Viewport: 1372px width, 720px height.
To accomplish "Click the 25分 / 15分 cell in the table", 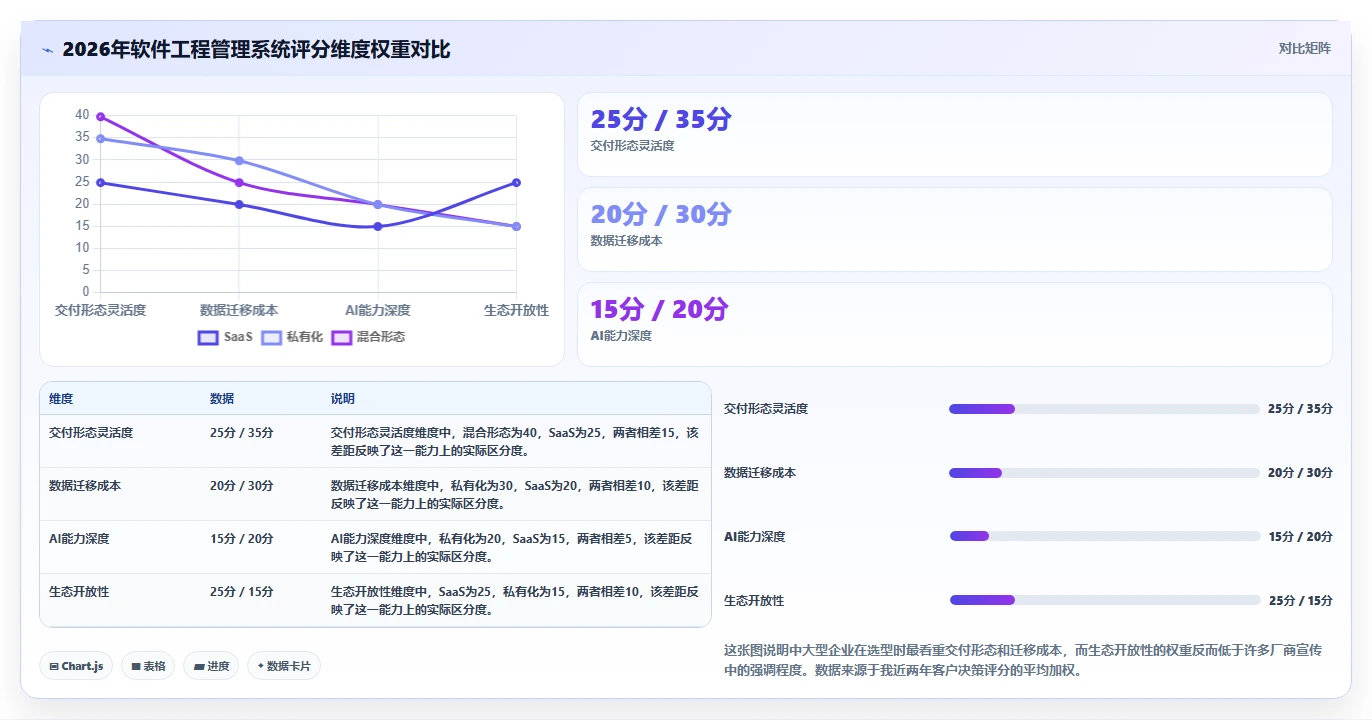I will point(241,592).
